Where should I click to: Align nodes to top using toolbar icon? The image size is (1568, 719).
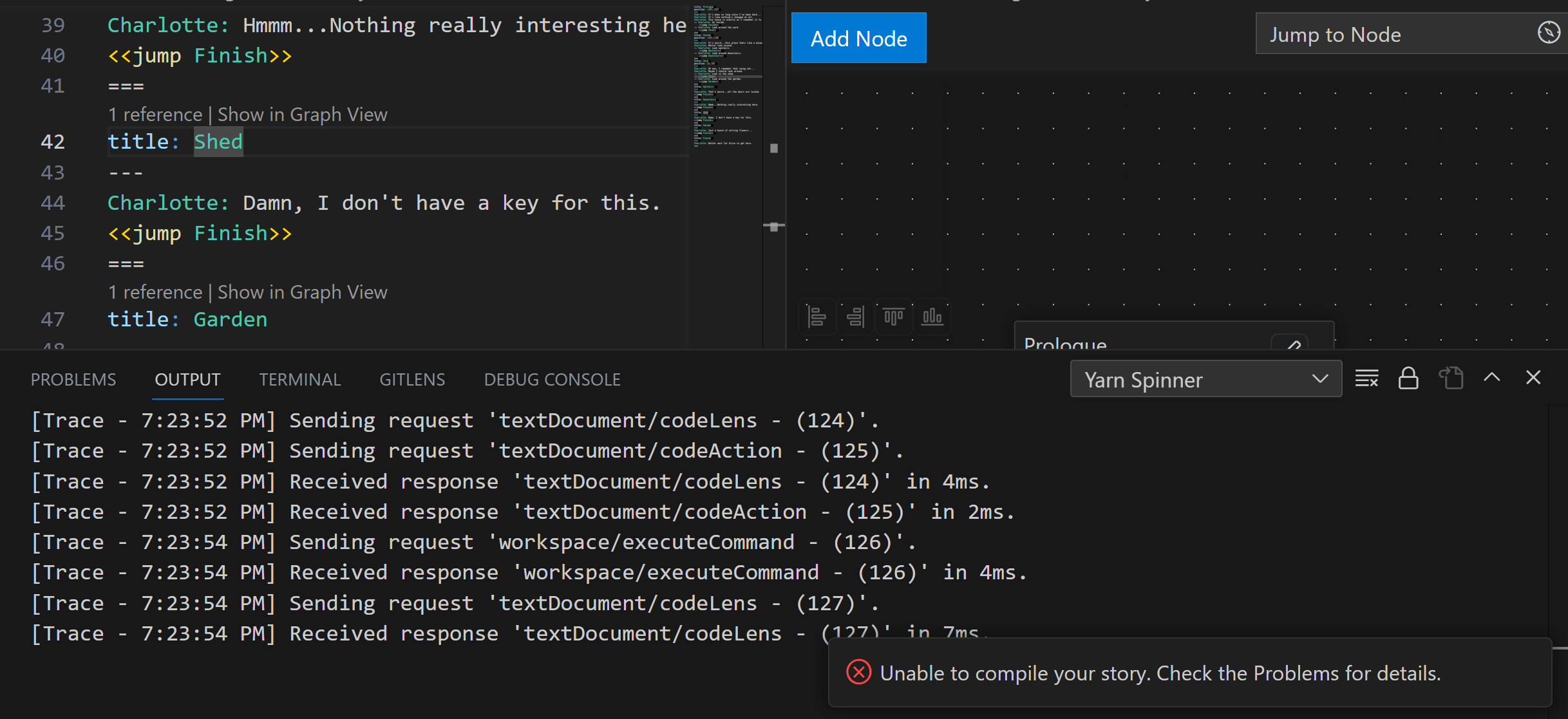click(x=894, y=317)
